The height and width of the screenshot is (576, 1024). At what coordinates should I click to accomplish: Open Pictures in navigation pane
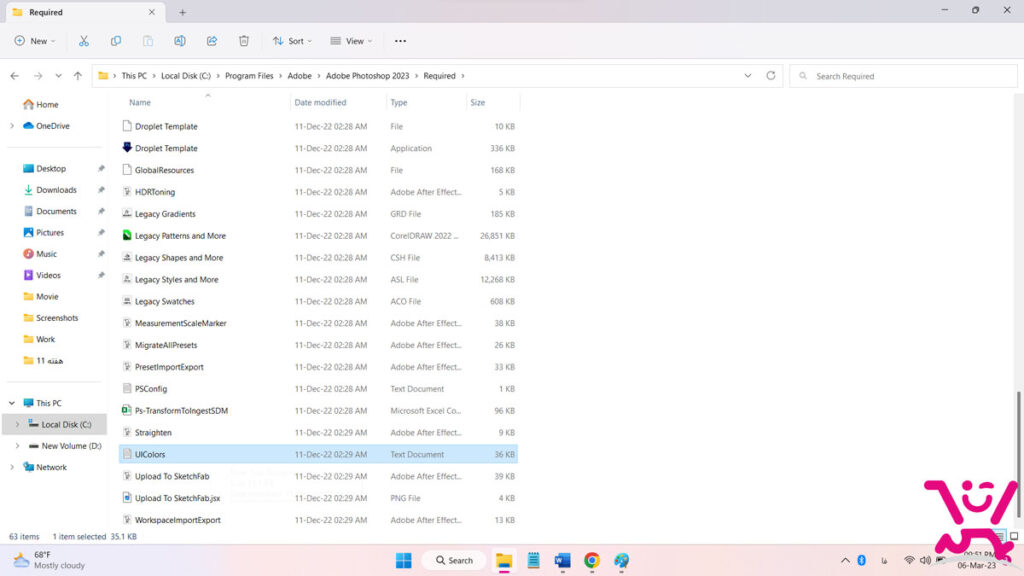(50, 232)
